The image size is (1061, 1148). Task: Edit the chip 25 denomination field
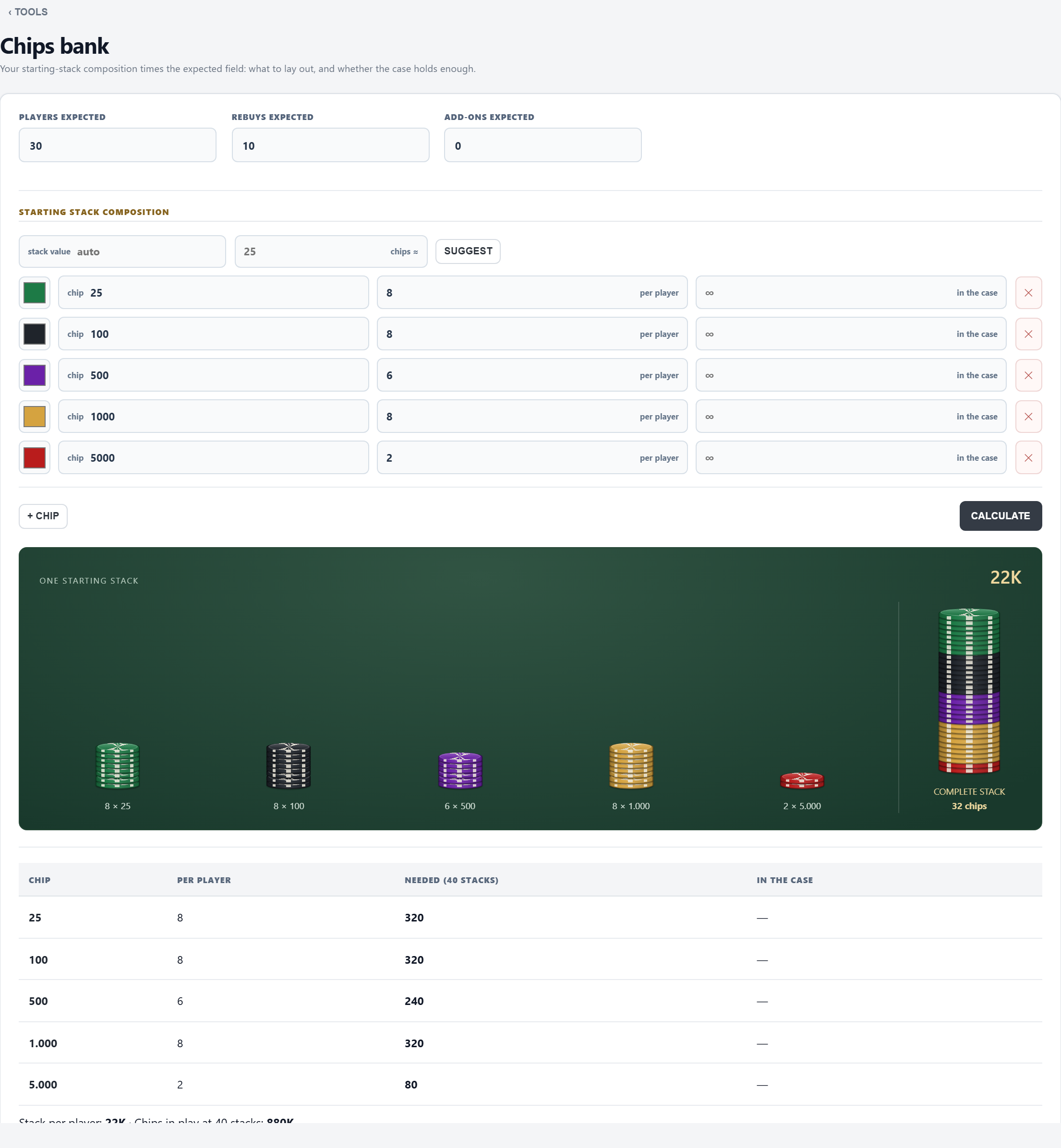coord(214,293)
